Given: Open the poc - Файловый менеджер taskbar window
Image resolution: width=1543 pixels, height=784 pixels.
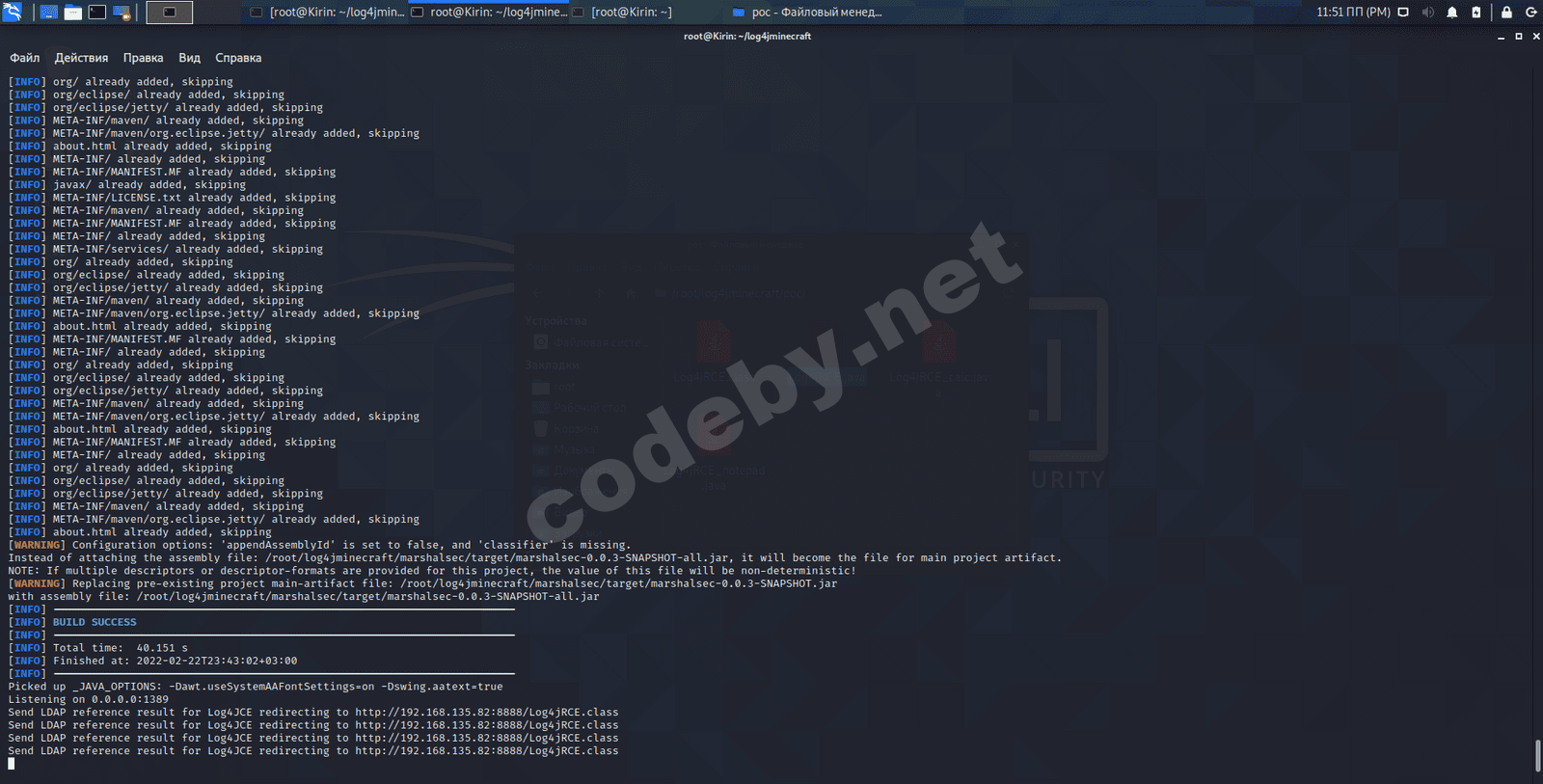Looking at the screenshot, I should 808,13.
